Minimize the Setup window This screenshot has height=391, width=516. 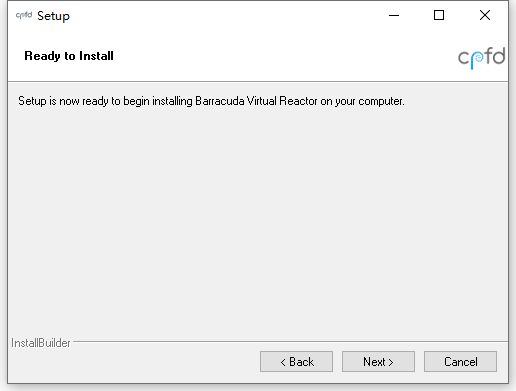tap(394, 15)
